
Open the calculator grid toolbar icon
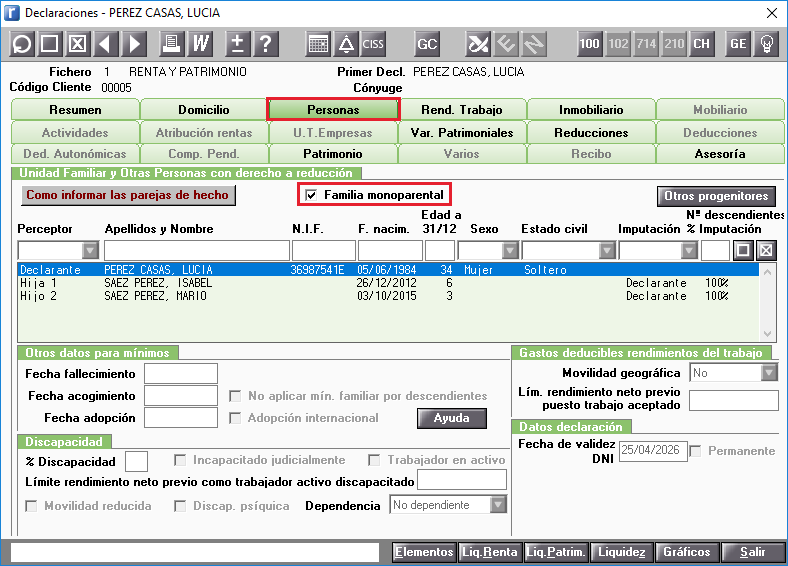(318, 44)
